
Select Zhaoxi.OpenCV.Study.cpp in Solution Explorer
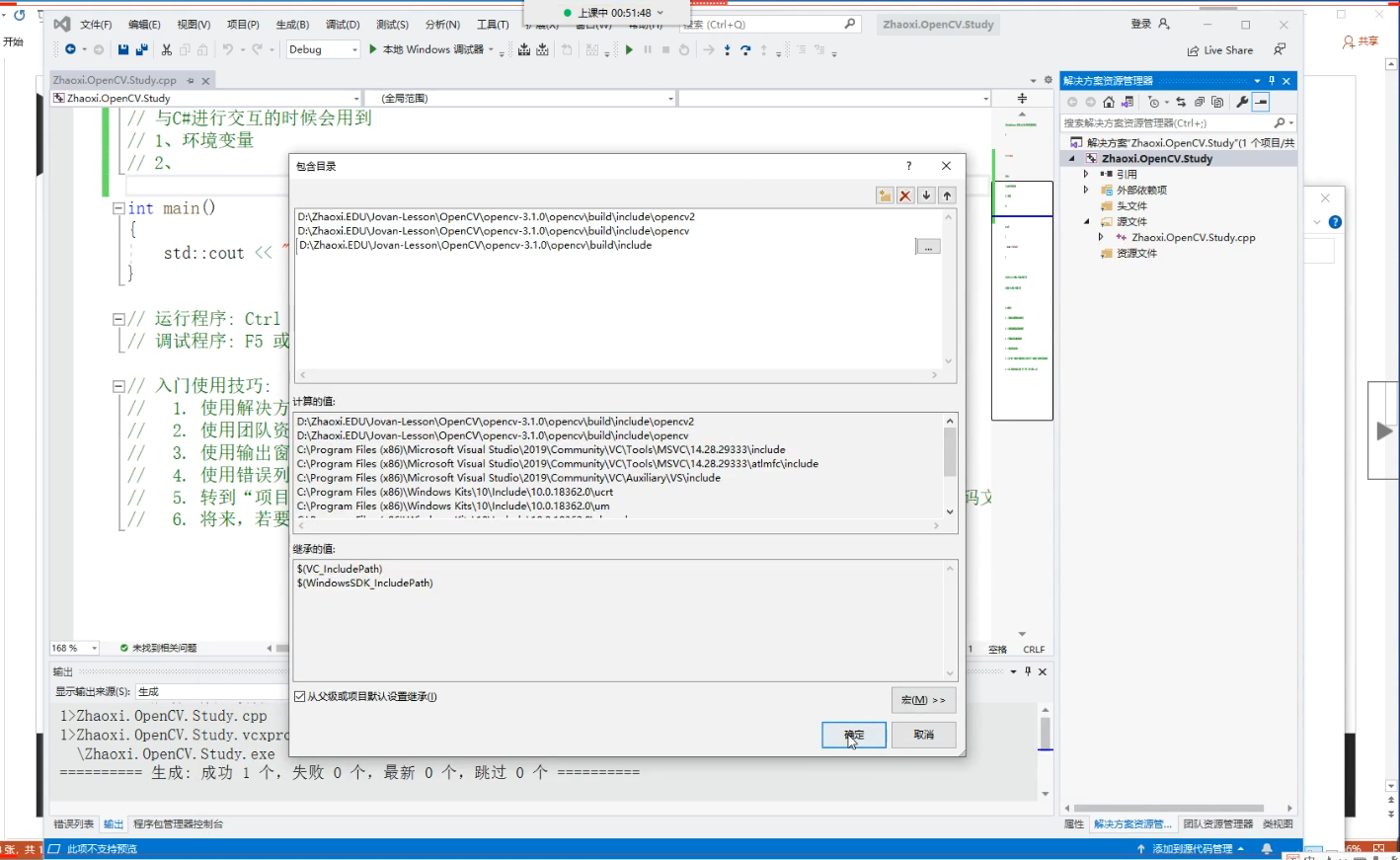pos(1193,237)
